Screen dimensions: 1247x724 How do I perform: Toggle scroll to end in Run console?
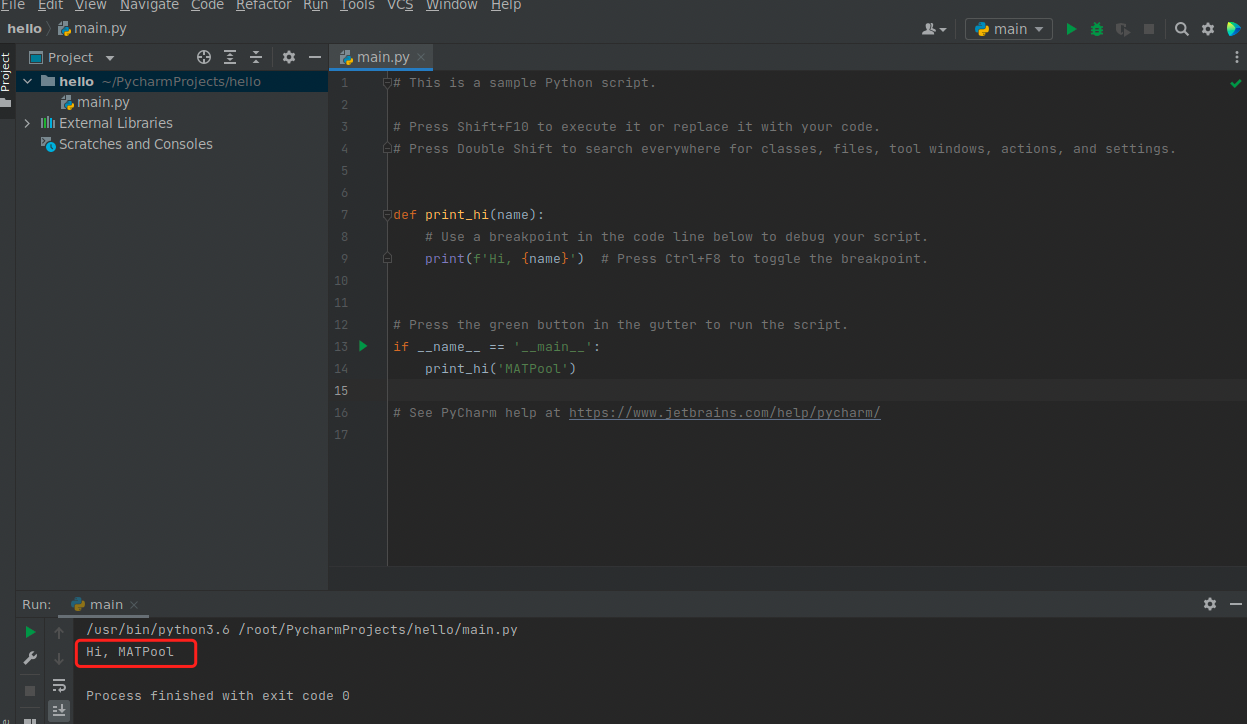(x=59, y=710)
